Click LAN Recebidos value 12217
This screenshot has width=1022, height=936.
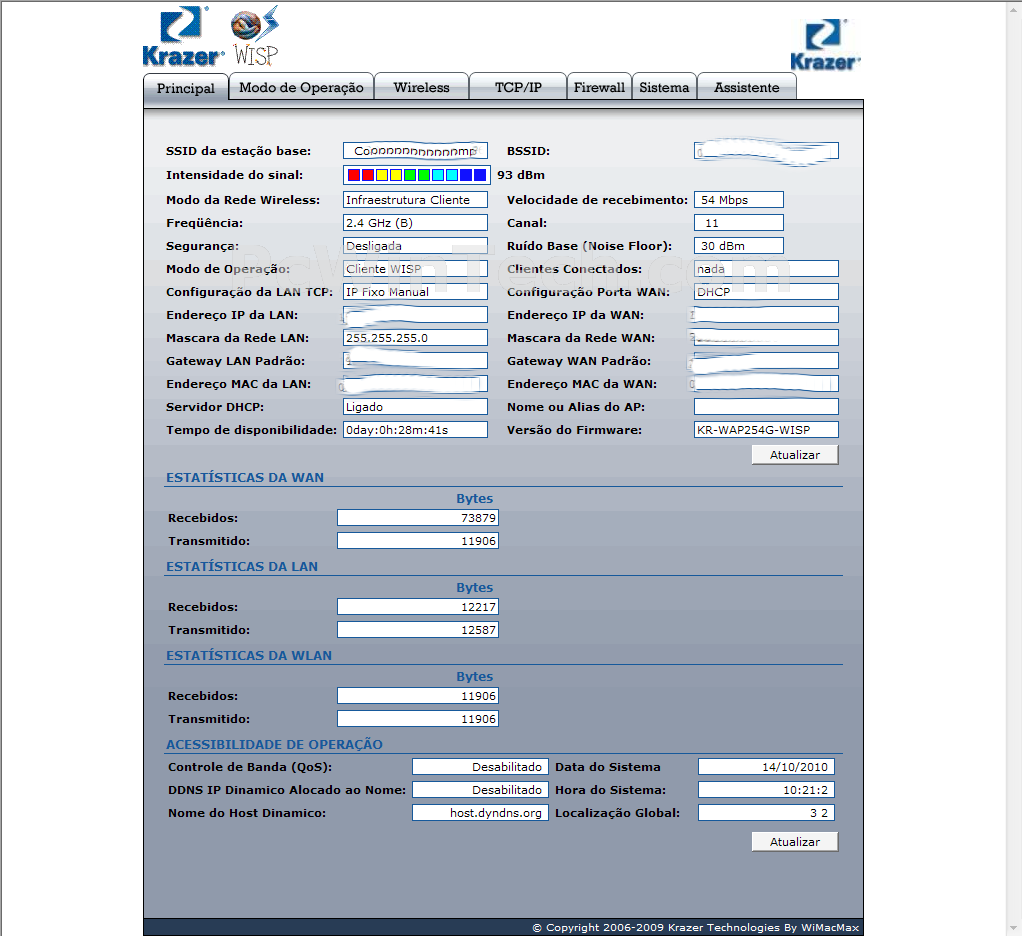tap(418, 607)
